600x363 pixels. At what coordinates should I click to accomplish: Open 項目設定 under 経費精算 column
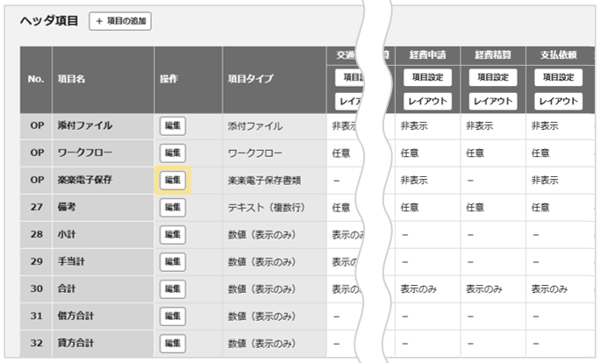(493, 77)
